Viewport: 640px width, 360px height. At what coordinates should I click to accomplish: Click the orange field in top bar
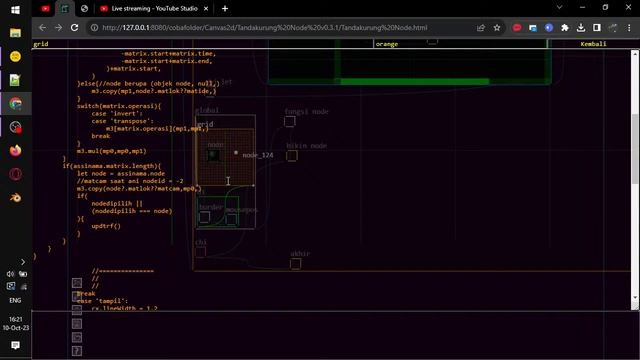[x=460, y=44]
